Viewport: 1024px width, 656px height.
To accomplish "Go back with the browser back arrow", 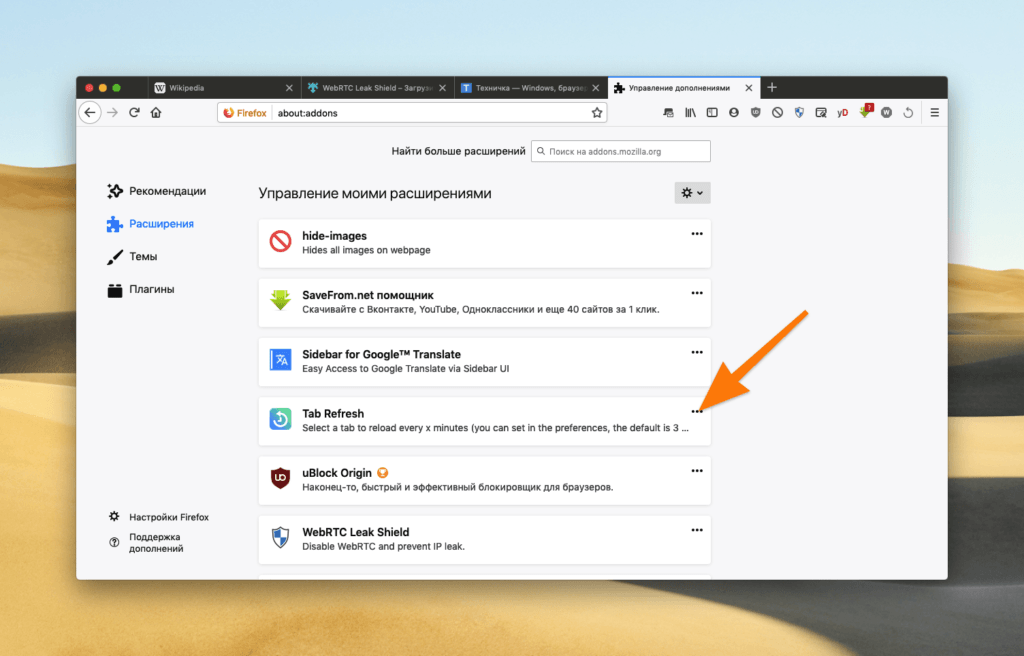I will click(90, 112).
